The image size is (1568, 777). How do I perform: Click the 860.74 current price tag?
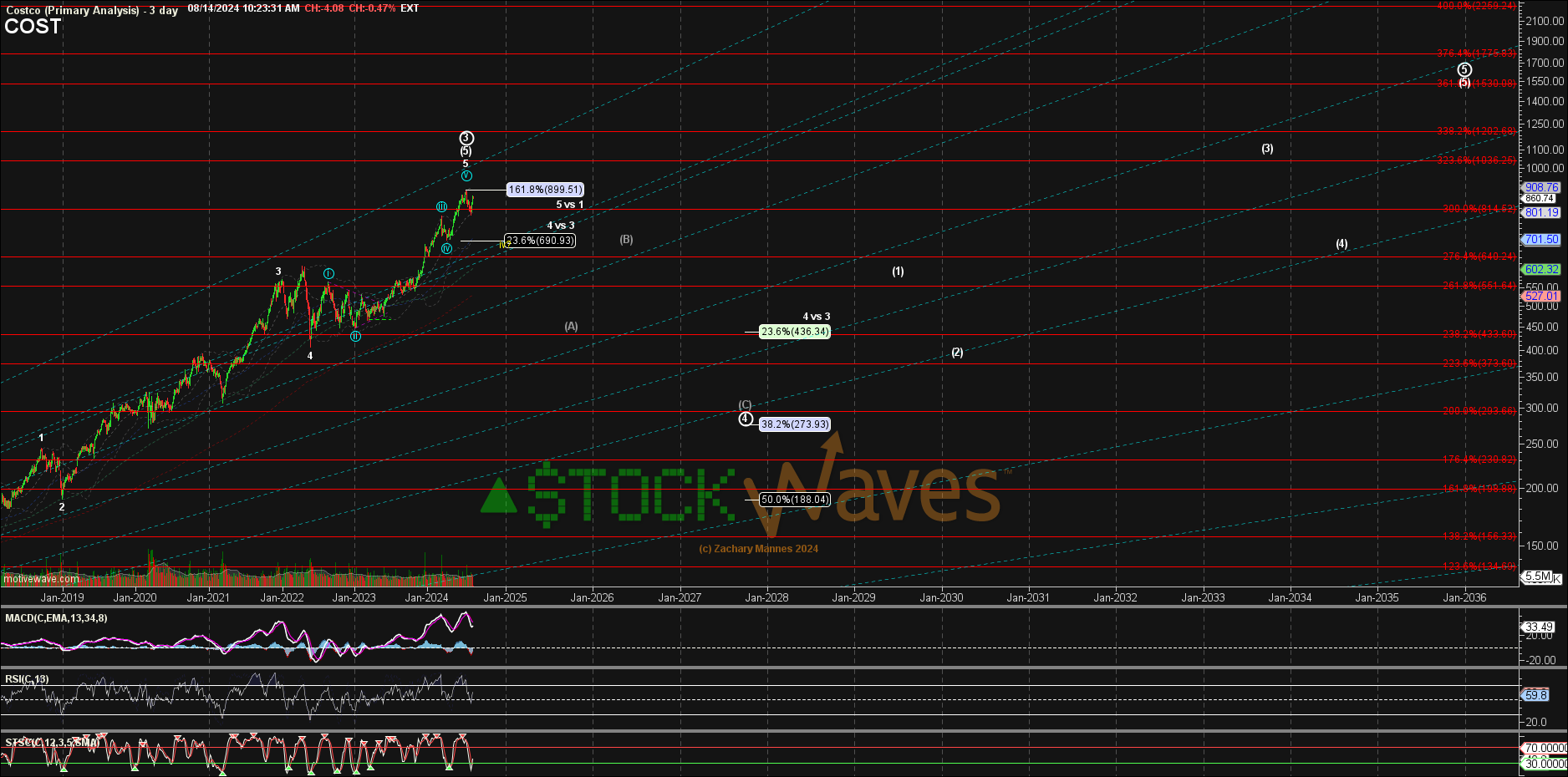tap(1539, 199)
